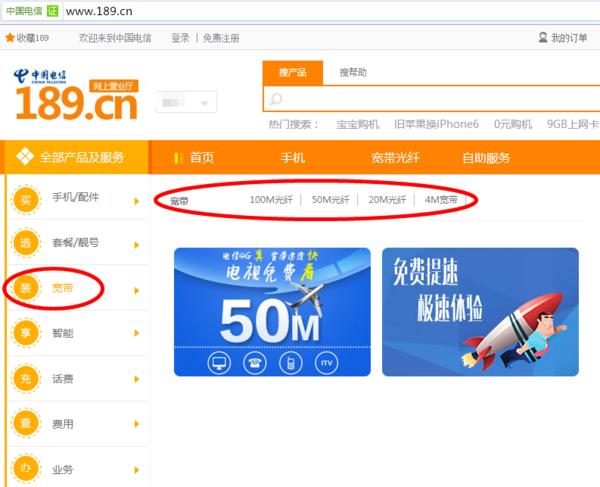Open the 手机 navigation item
This screenshot has width=600, height=487.
(x=293, y=158)
